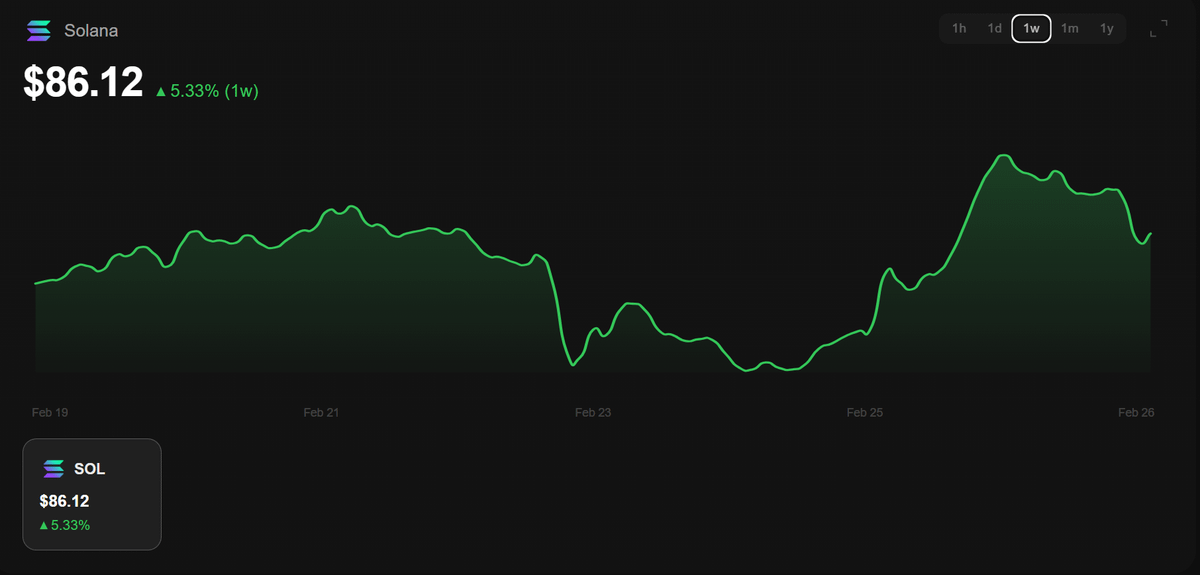Click the SOL logo in asset card
This screenshot has width=1200, height=575.
pos(53,469)
